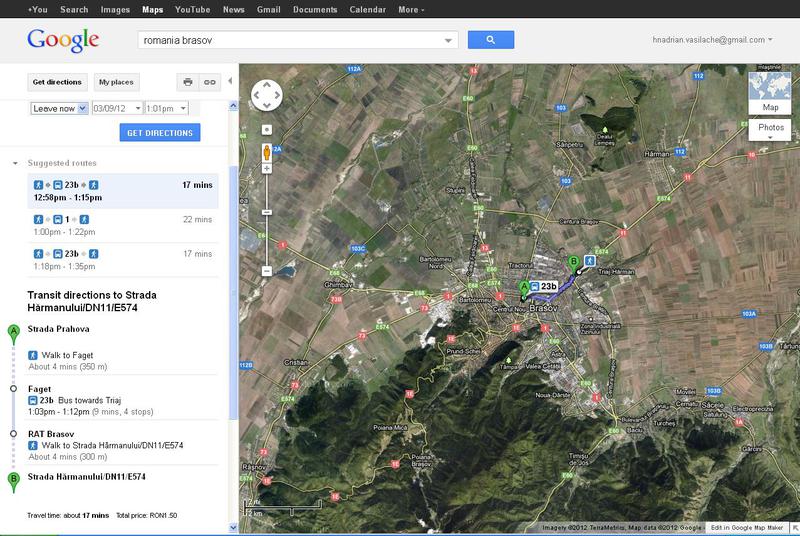Click the map pan navigation control

[x=267, y=95]
